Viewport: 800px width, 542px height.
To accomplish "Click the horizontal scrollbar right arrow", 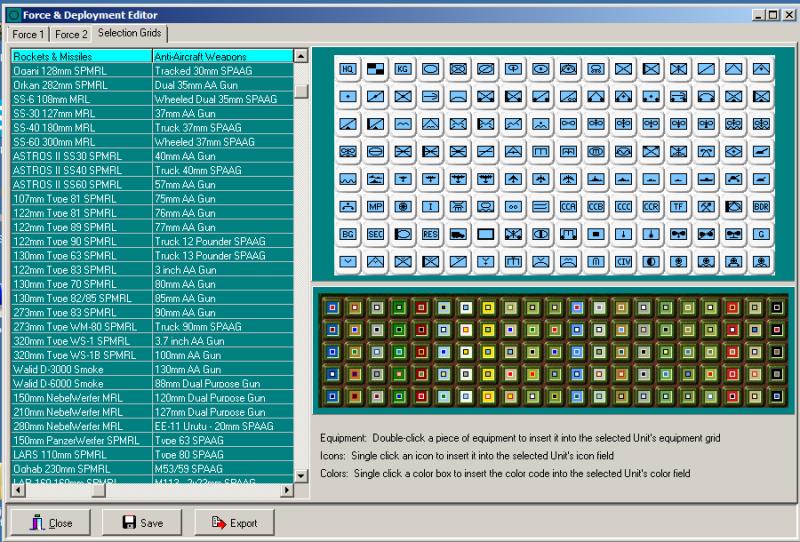I will point(287,490).
